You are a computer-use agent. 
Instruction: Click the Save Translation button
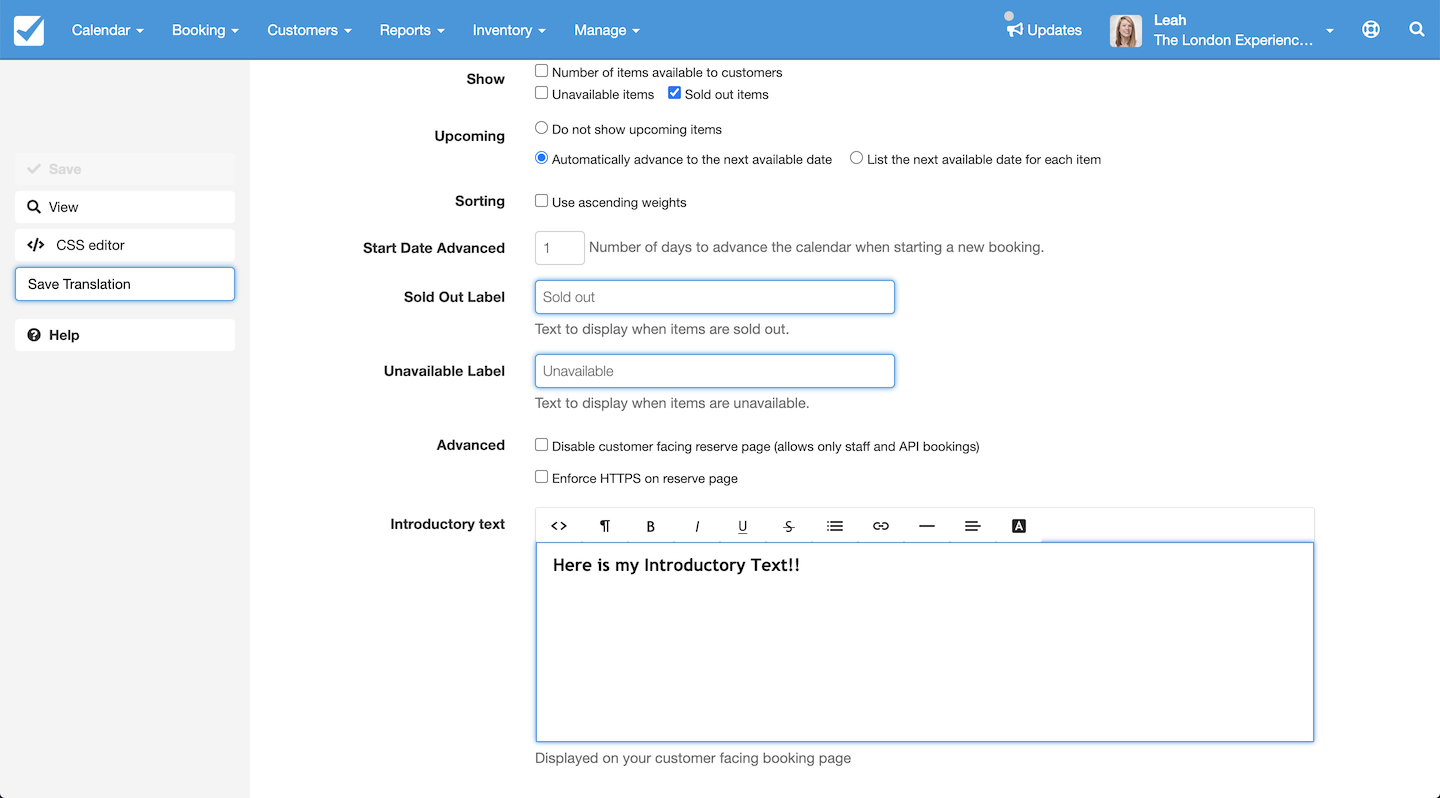(125, 284)
